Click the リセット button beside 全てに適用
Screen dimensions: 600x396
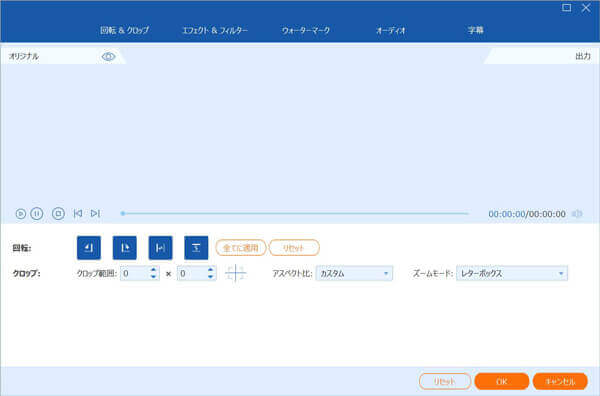(294, 248)
